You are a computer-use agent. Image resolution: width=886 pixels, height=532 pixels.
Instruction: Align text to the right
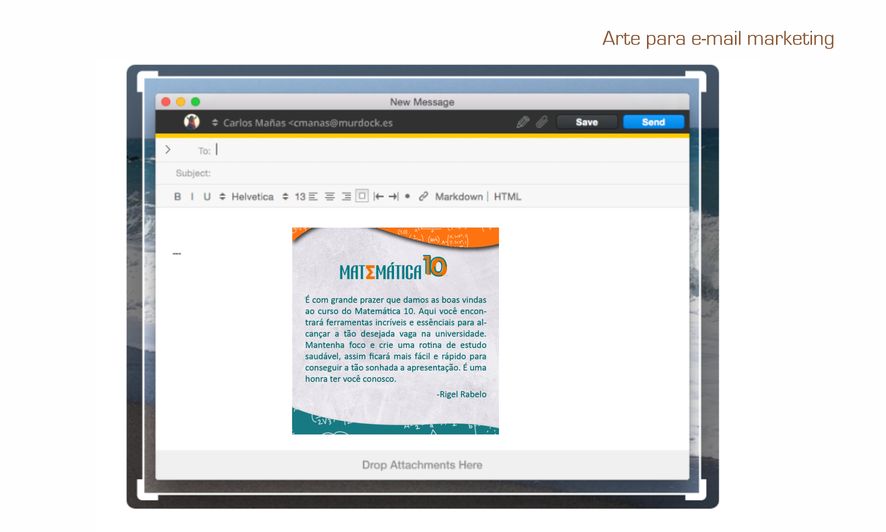click(x=346, y=197)
